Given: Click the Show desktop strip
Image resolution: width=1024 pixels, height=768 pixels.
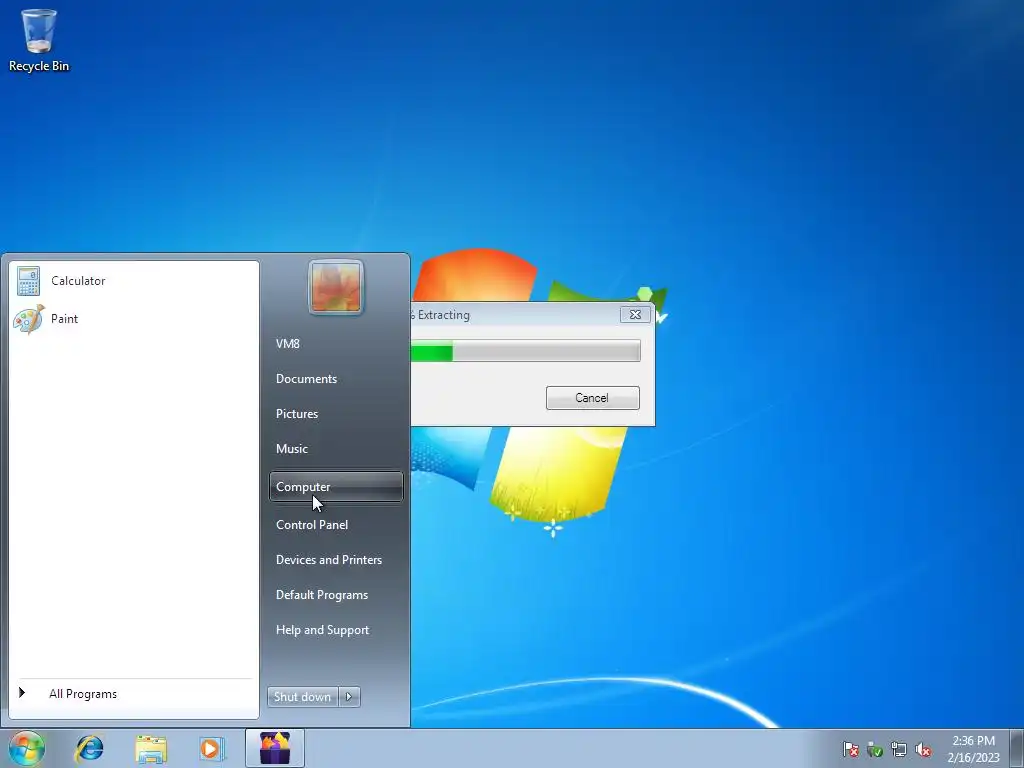Looking at the screenshot, I should coord(1018,748).
